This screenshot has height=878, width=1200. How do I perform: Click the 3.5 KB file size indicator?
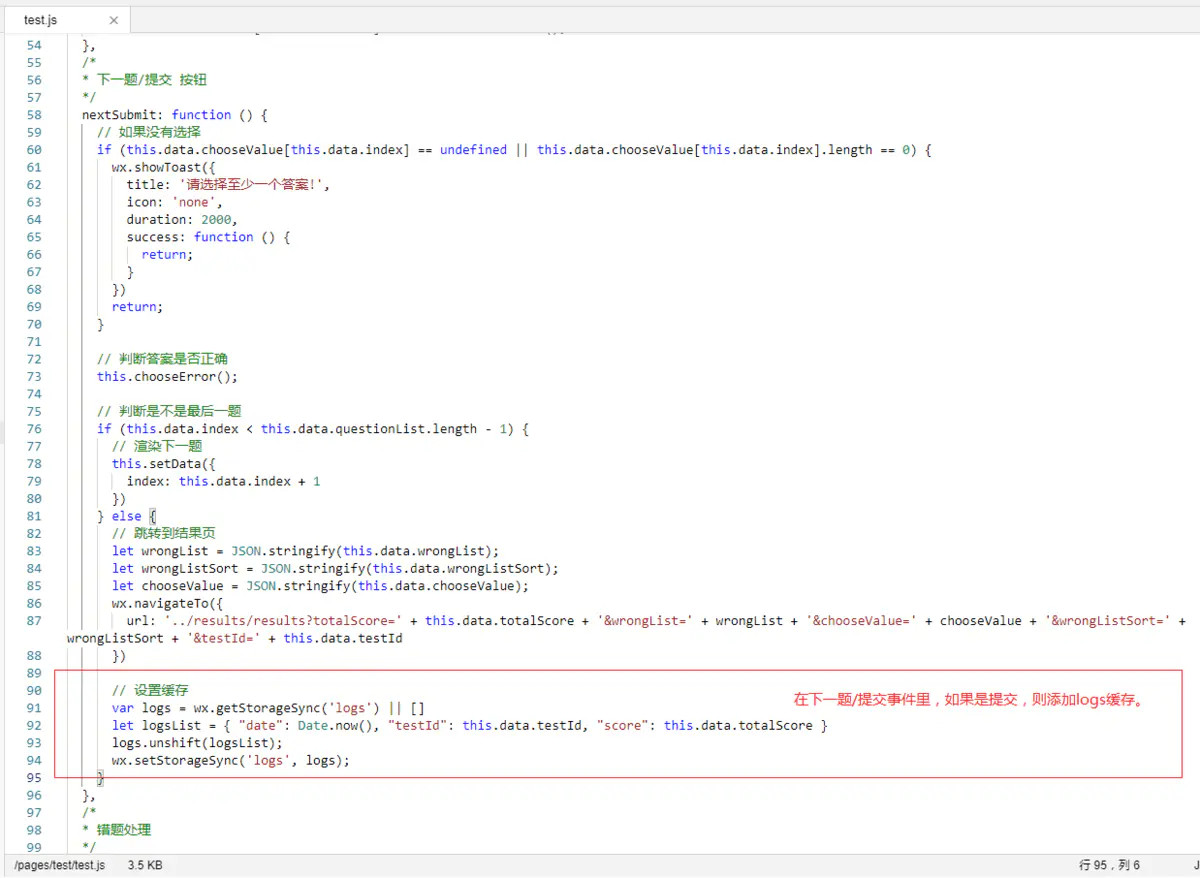click(145, 865)
